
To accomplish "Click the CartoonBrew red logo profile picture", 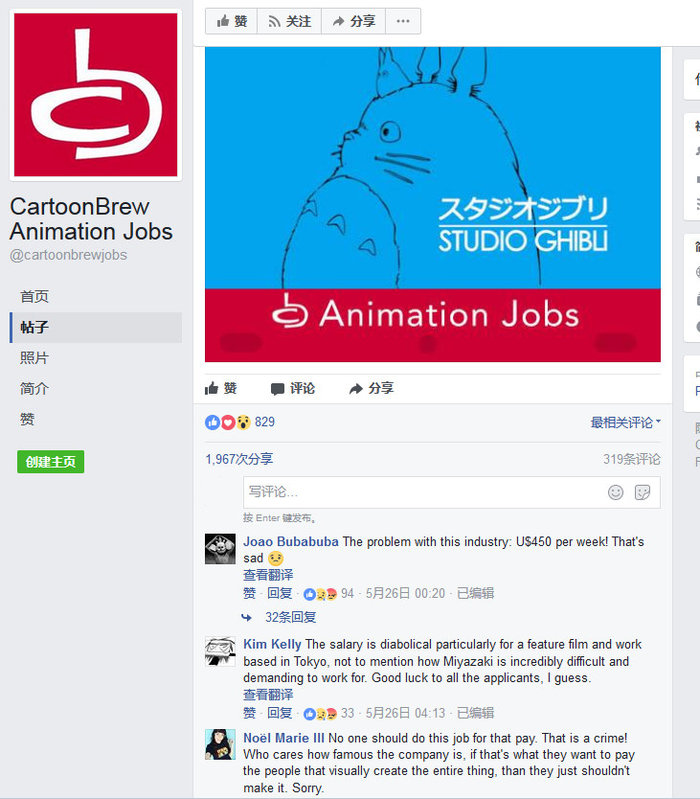I will point(96,95).
